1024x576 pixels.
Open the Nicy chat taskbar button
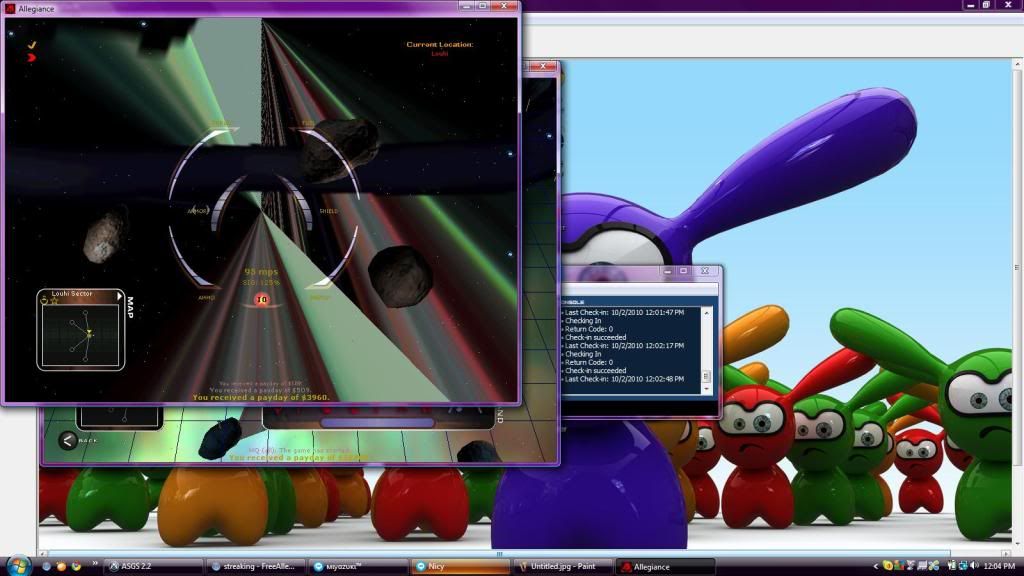[458, 566]
